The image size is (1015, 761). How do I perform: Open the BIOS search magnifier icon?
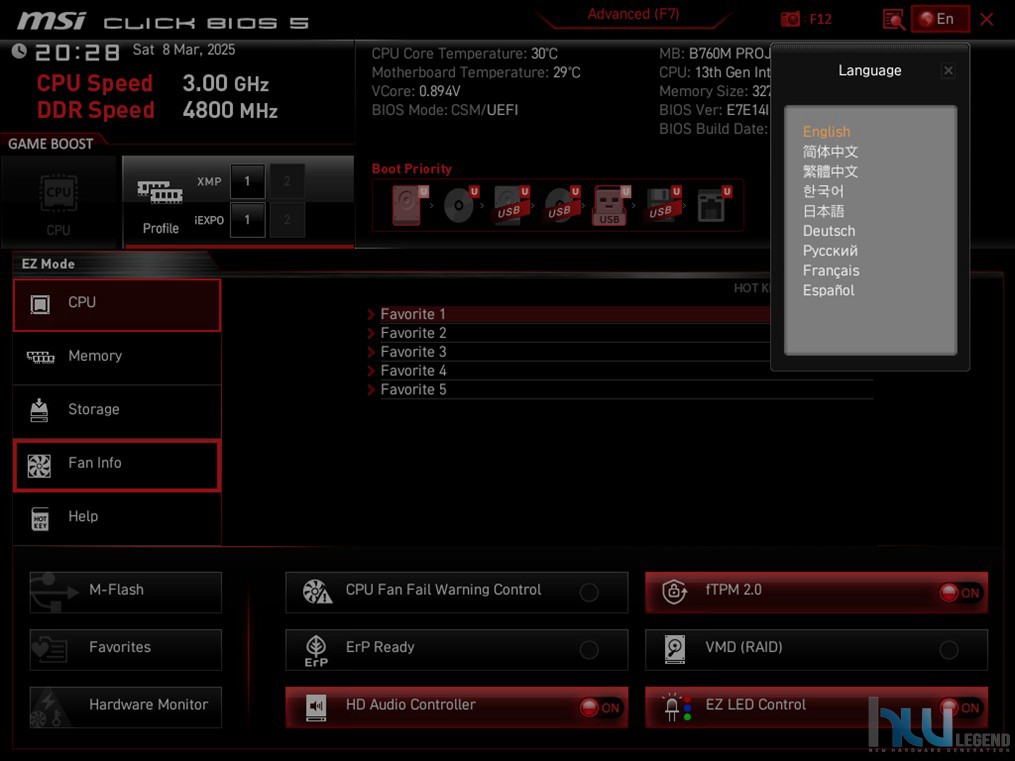click(893, 19)
